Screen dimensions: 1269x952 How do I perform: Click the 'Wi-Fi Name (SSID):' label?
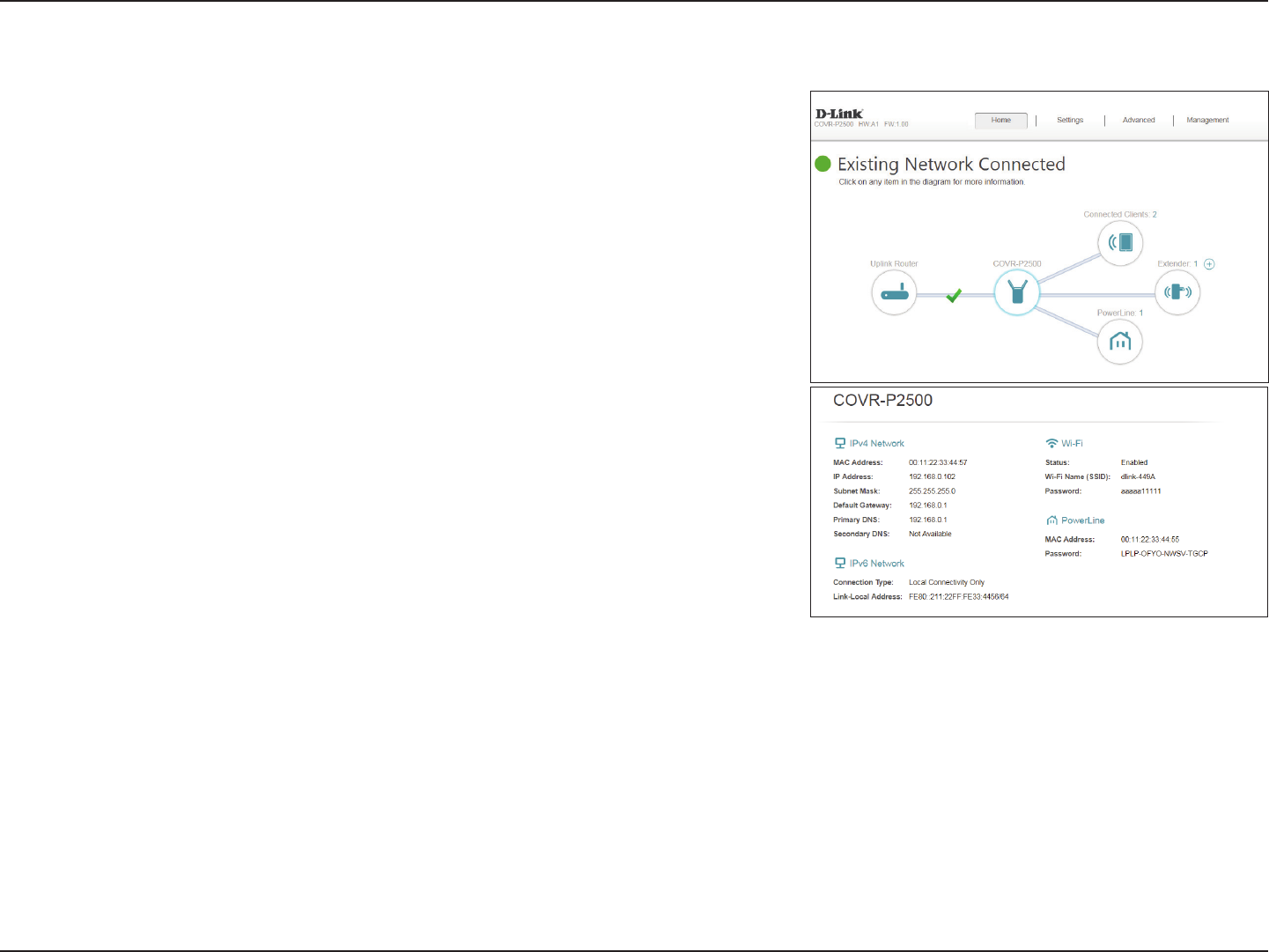[1078, 477]
